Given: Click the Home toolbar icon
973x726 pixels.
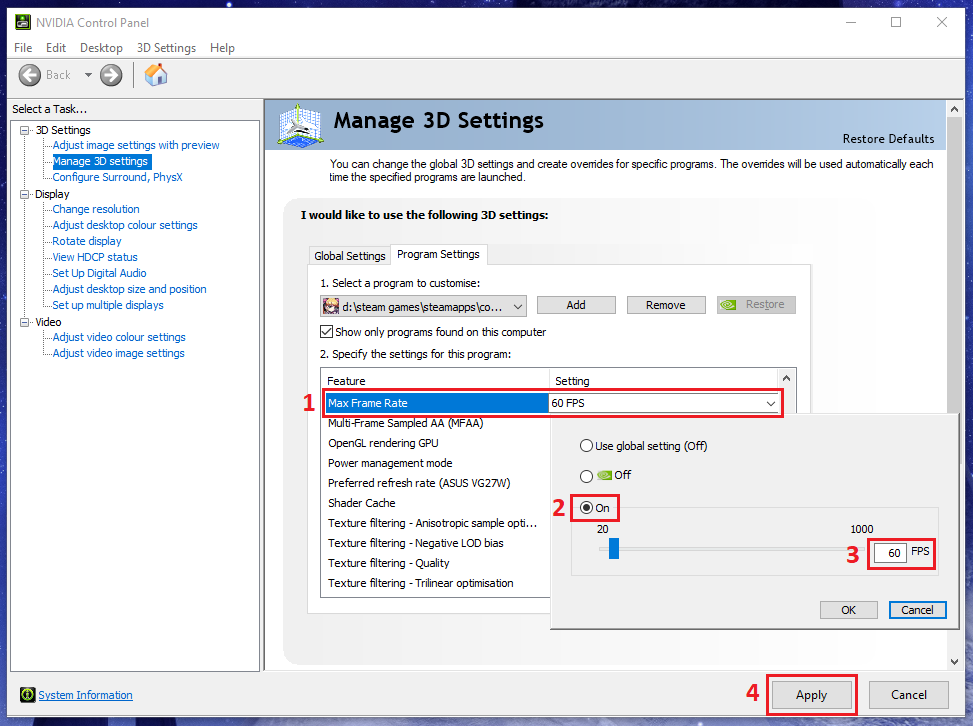Looking at the screenshot, I should [155, 74].
